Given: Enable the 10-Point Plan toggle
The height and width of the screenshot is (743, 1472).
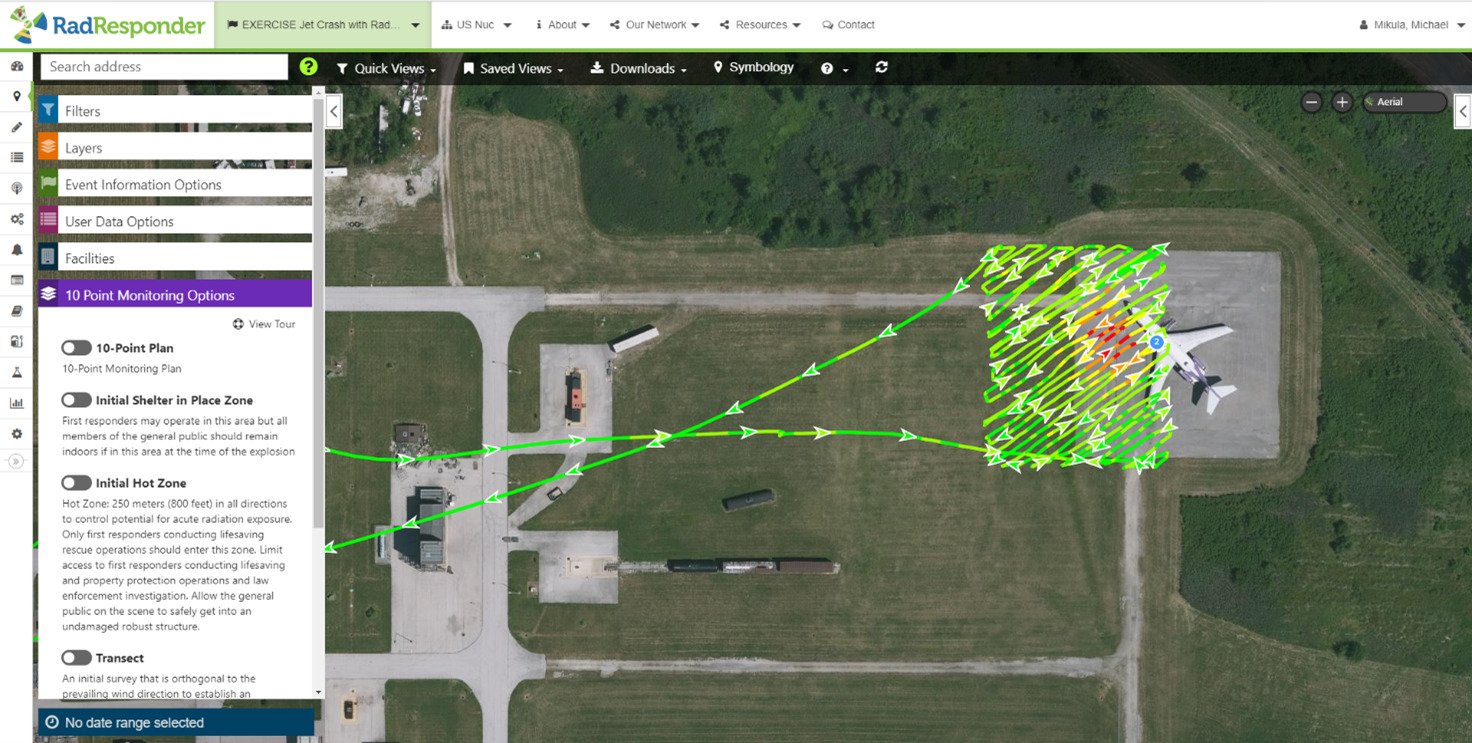Looking at the screenshot, I should [76, 348].
